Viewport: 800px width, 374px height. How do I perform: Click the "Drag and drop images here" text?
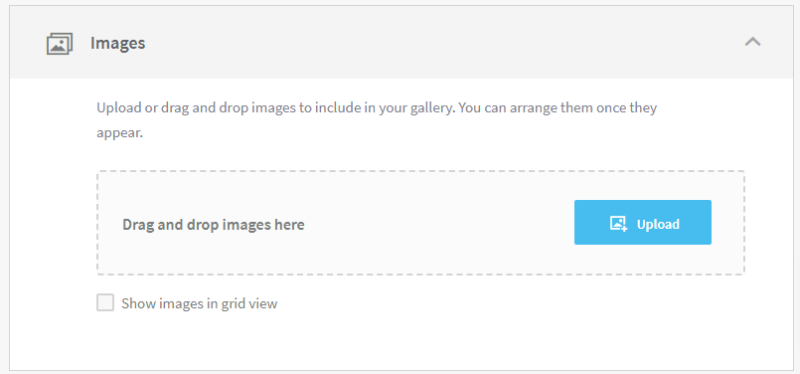coord(213,225)
